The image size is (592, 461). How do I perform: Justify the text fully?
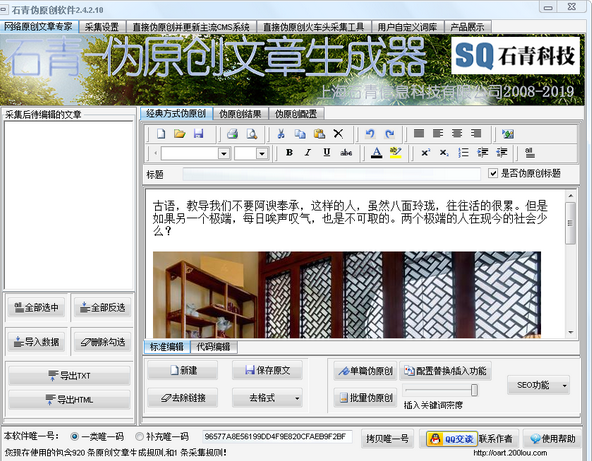click(x=419, y=133)
